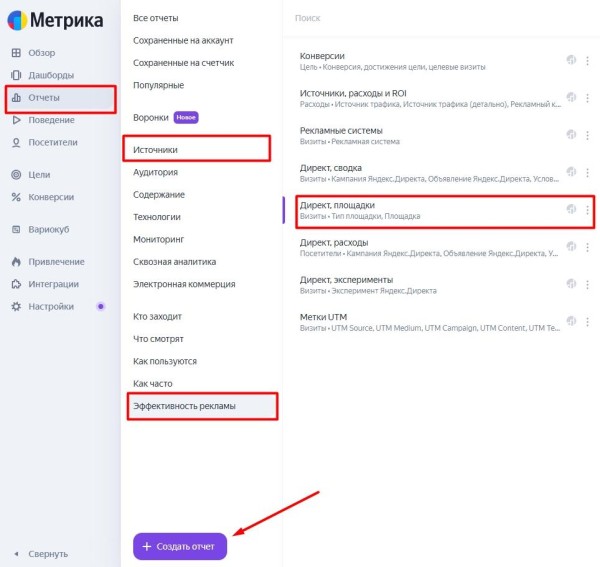Viewport: 600px width, 567px height.
Task: Open the Воронки report category
Action: click(x=152, y=117)
